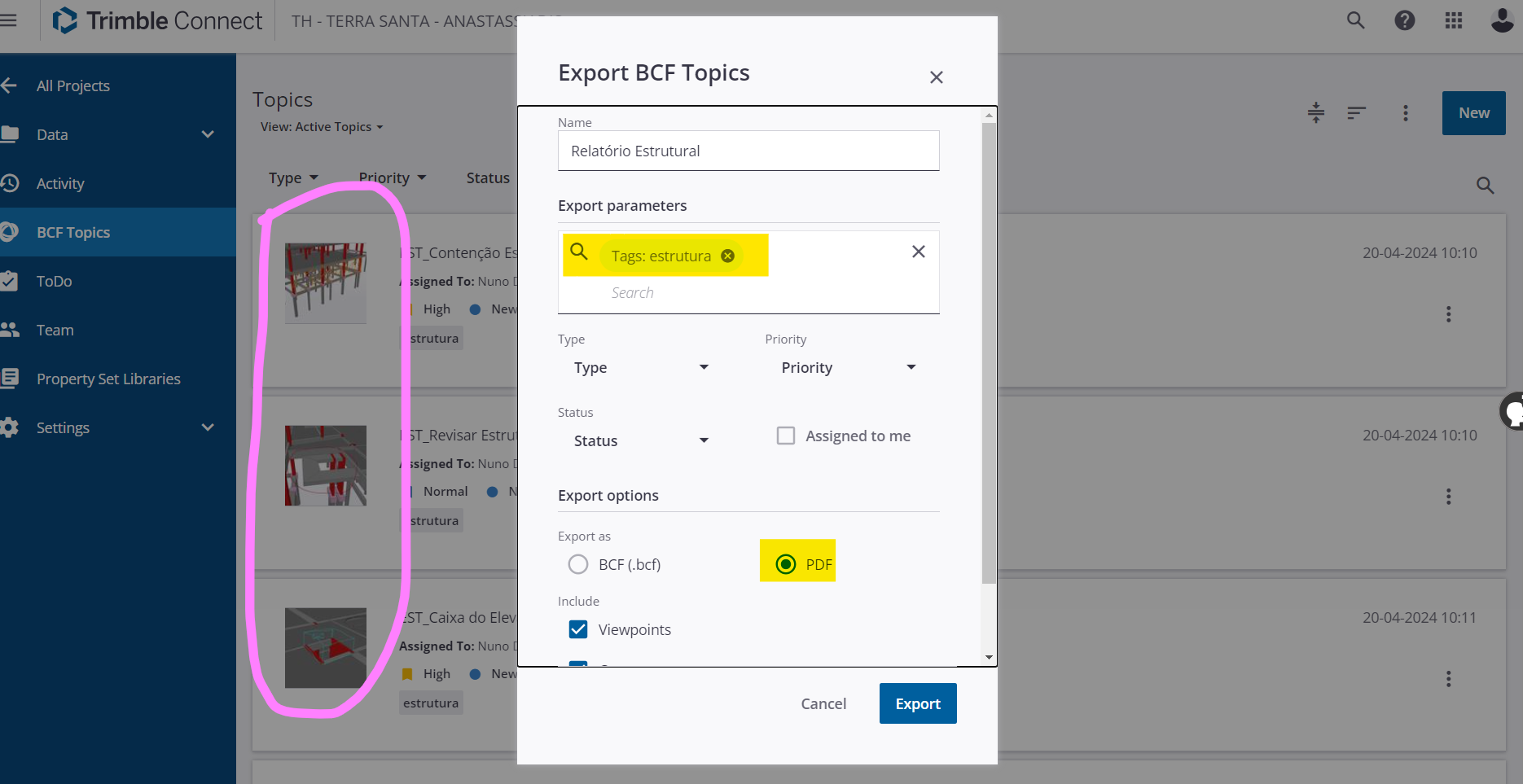Check the Assigned to me box
This screenshot has width=1523, height=784.
click(786, 436)
